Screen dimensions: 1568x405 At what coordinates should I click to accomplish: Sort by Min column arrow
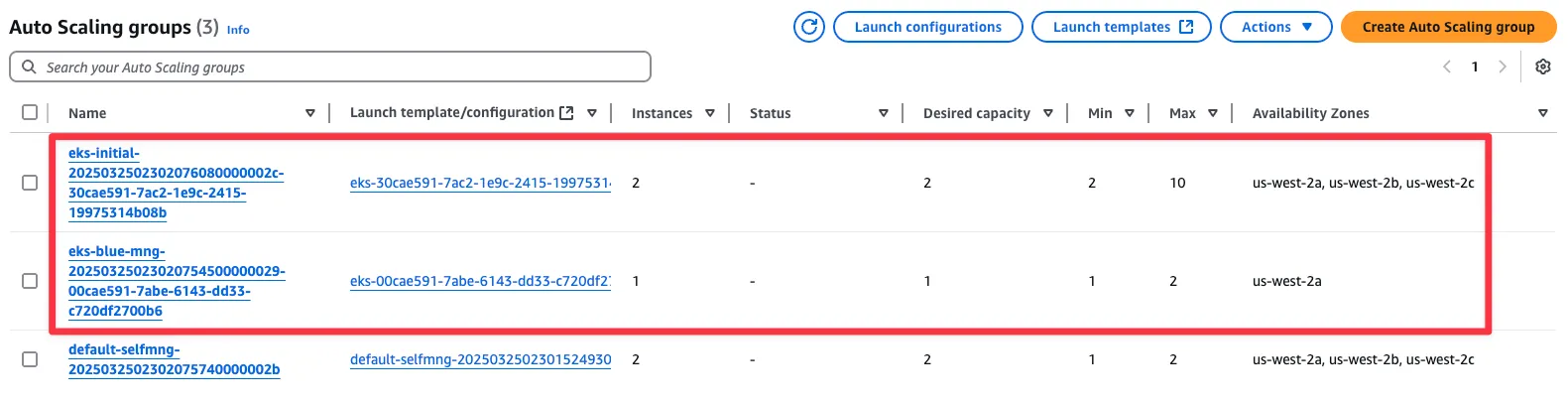[x=1130, y=113]
